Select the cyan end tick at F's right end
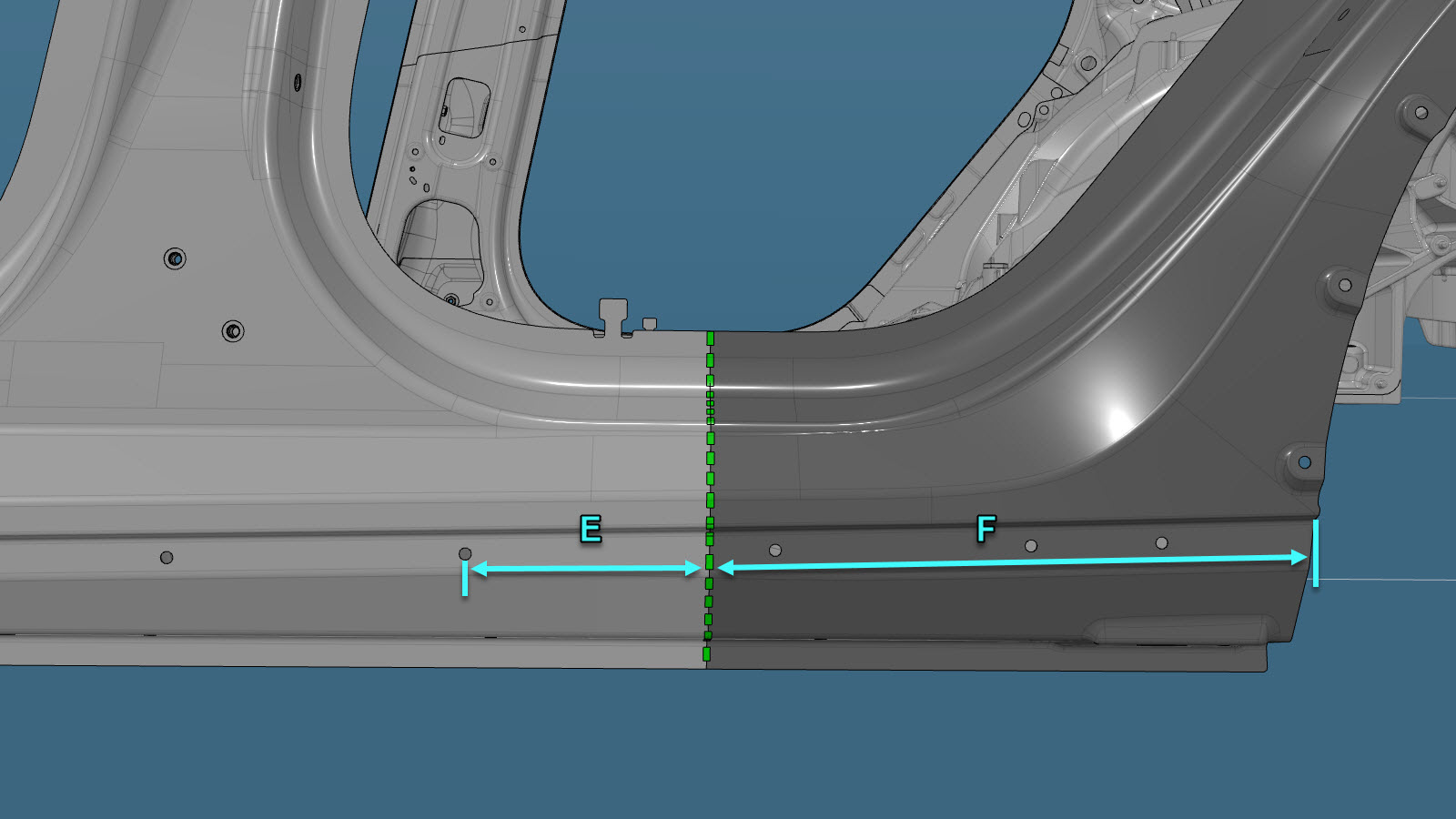Screen dimensions: 1456x819 1315,553
